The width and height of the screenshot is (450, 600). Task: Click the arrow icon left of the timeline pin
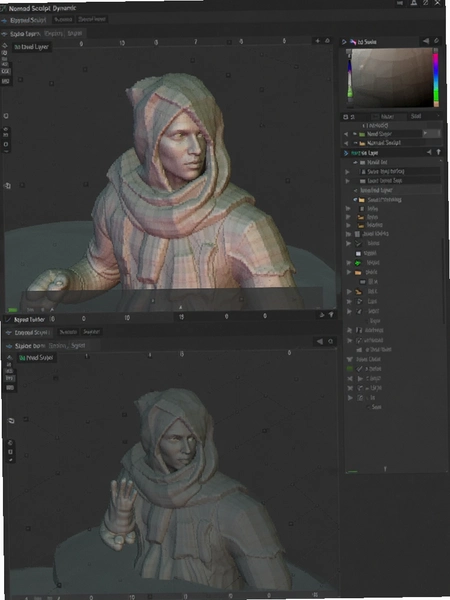tap(321, 315)
